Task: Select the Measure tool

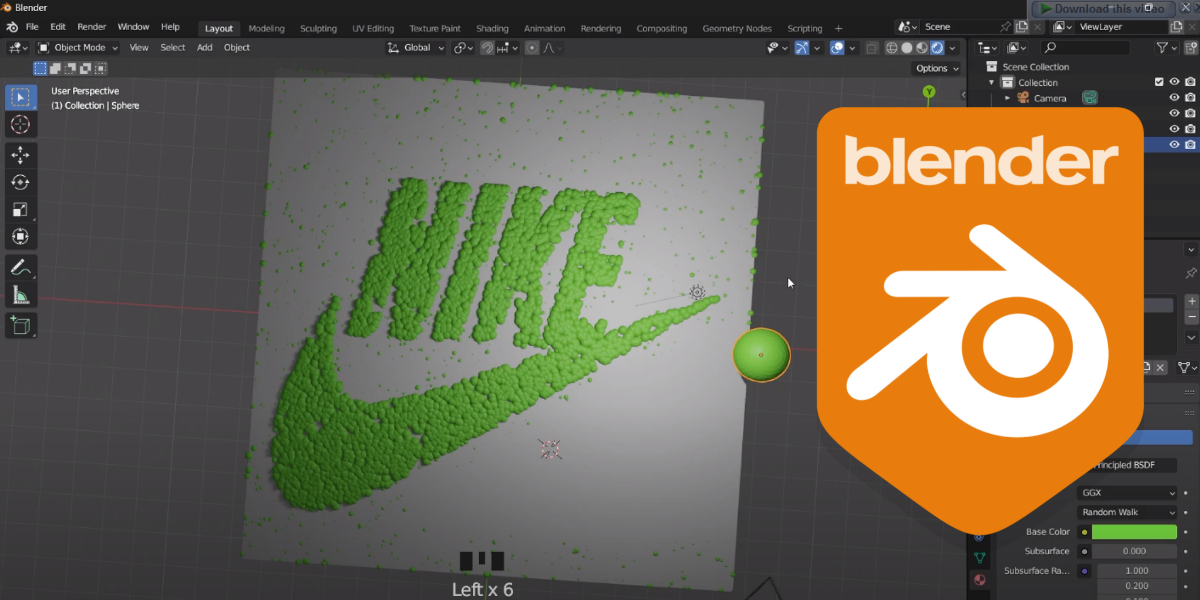Action: tap(20, 295)
